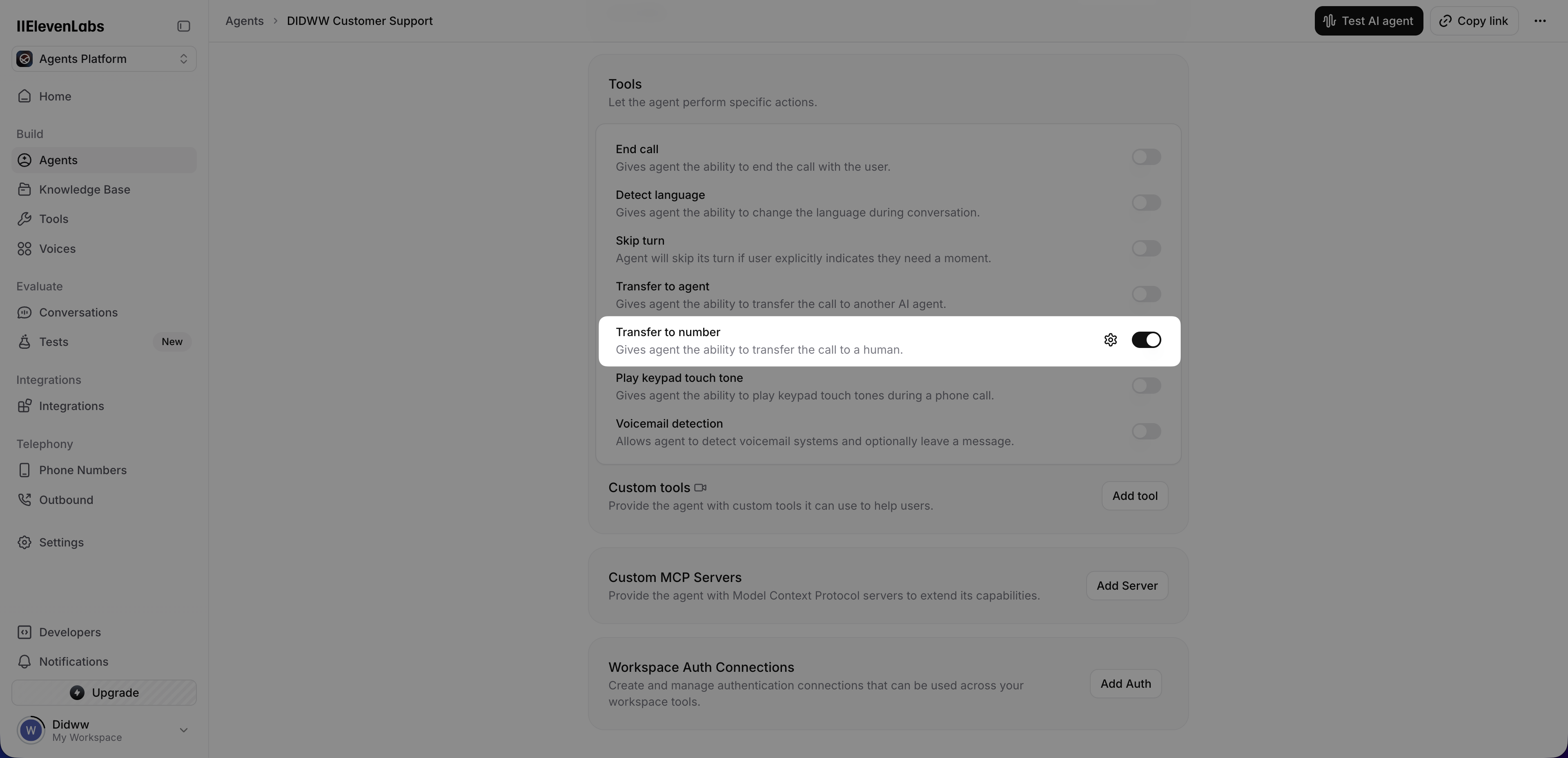This screenshot has height=758, width=1568.
Task: Open Transfer to number gear settings
Action: point(1110,340)
